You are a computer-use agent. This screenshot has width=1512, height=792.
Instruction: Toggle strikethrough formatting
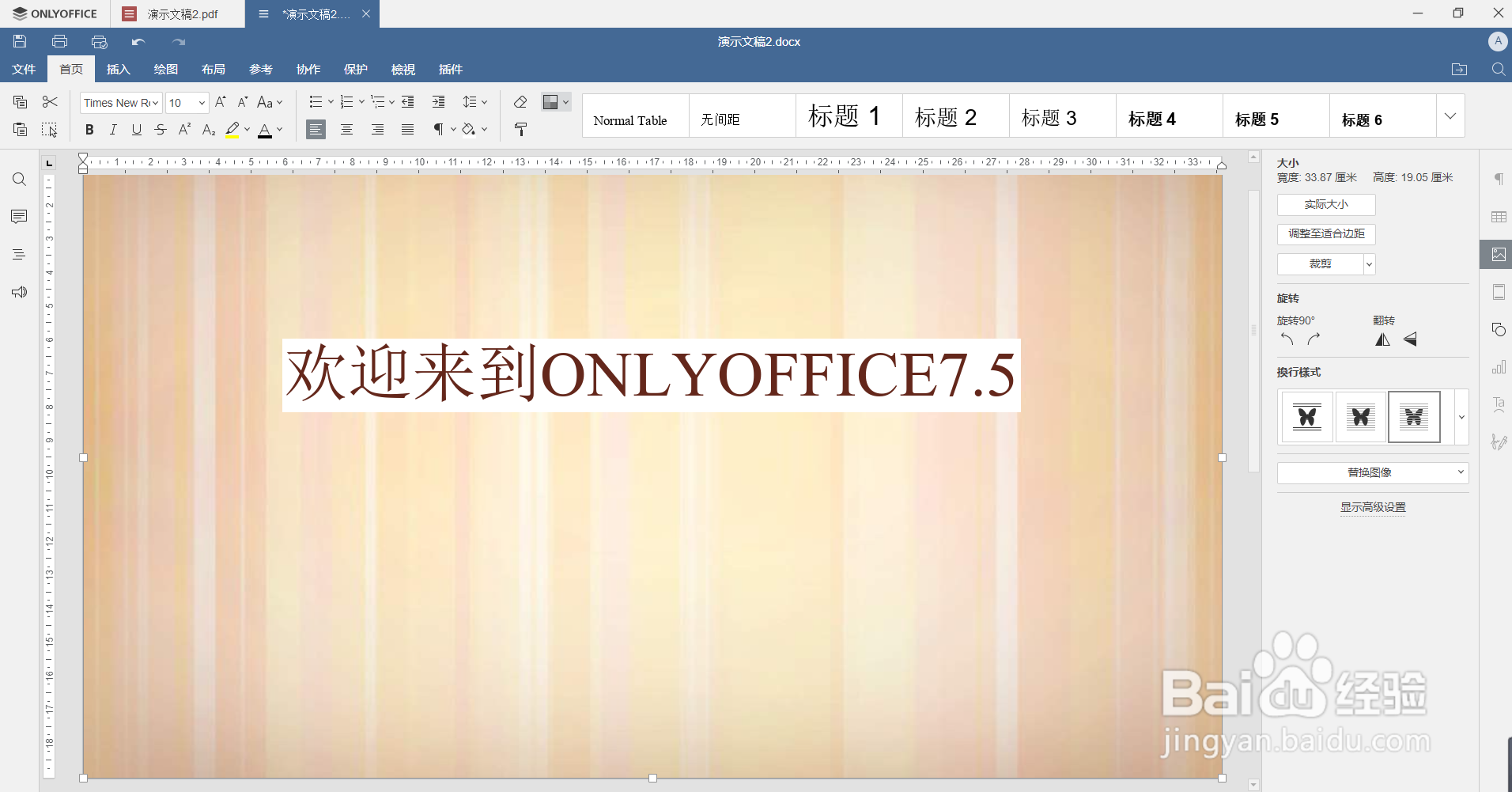pyautogui.click(x=161, y=129)
